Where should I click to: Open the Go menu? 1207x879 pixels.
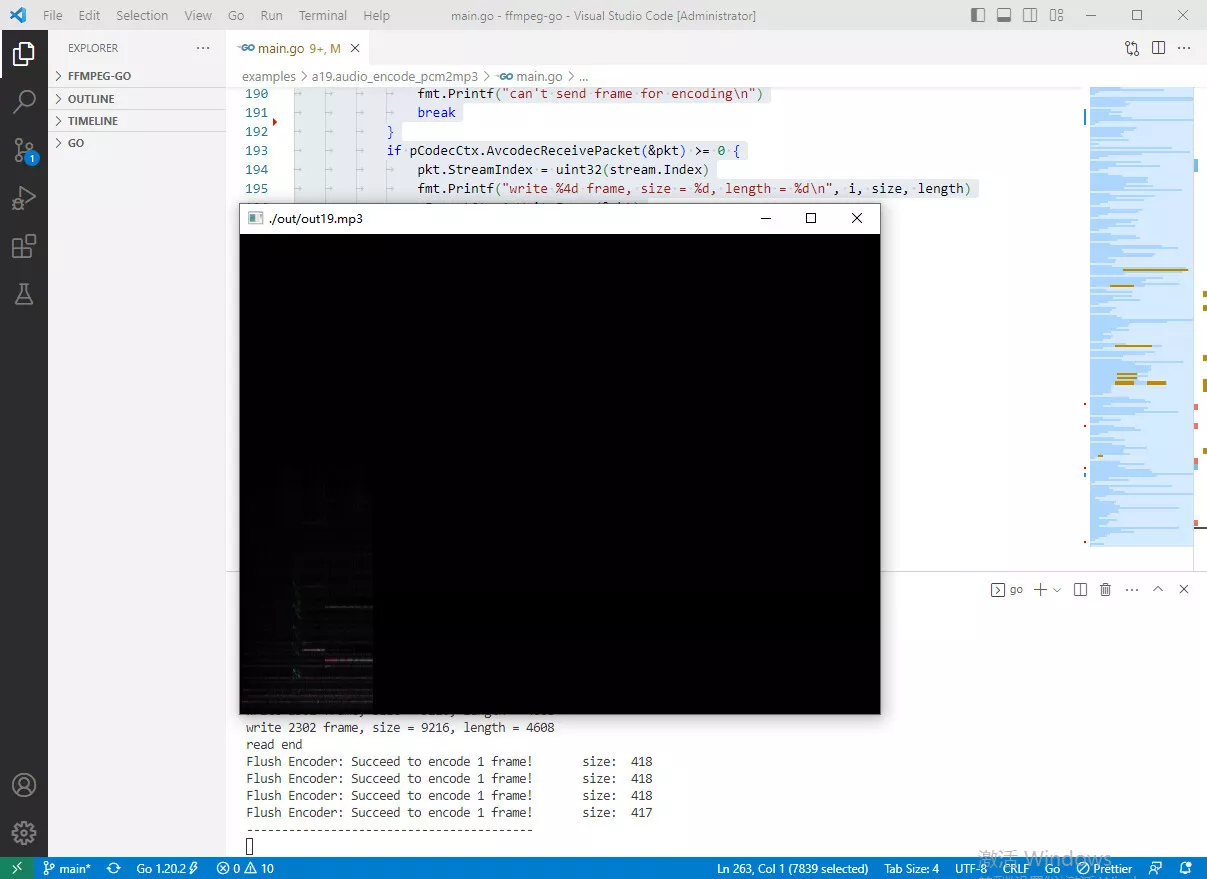tap(236, 15)
